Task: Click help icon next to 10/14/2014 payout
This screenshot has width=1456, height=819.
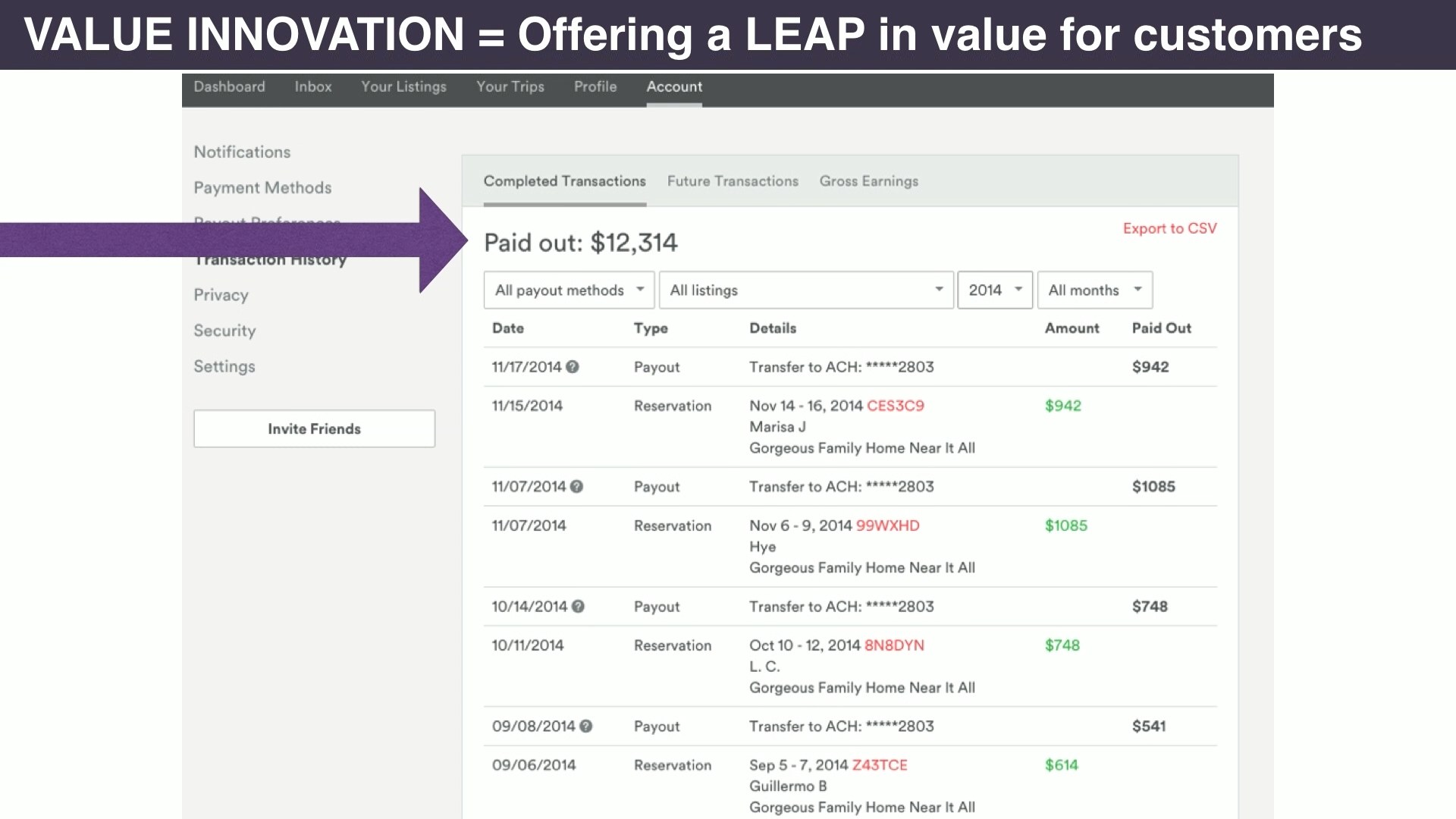Action: coord(578,607)
